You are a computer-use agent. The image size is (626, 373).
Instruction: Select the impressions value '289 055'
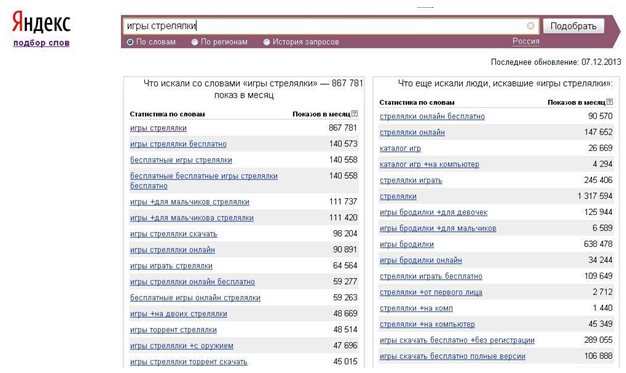tap(598, 339)
